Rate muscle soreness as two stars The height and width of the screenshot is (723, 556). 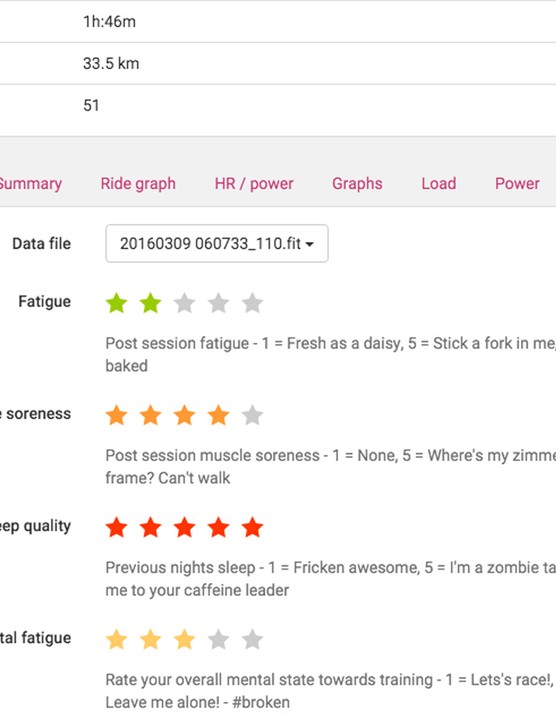tap(150, 415)
